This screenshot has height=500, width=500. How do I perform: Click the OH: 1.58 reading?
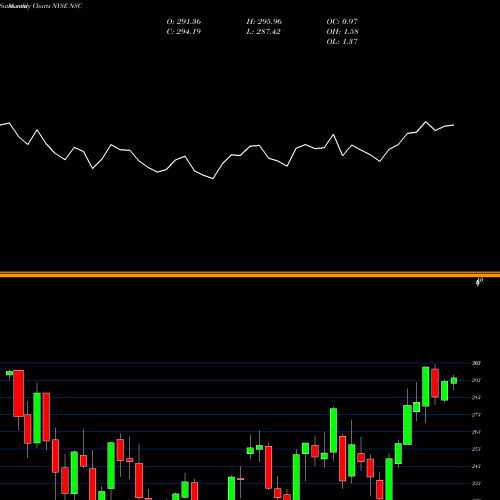coord(342,32)
